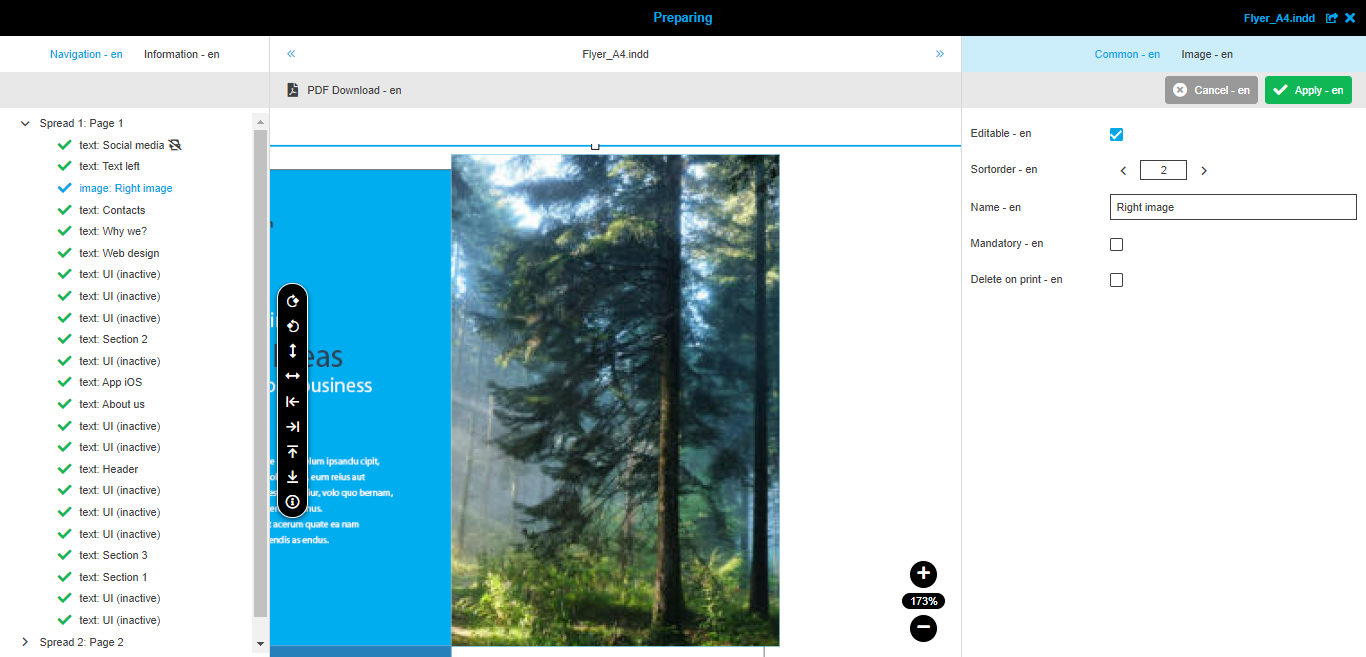Click the Name input field
This screenshot has height=657, width=1366.
click(1233, 207)
